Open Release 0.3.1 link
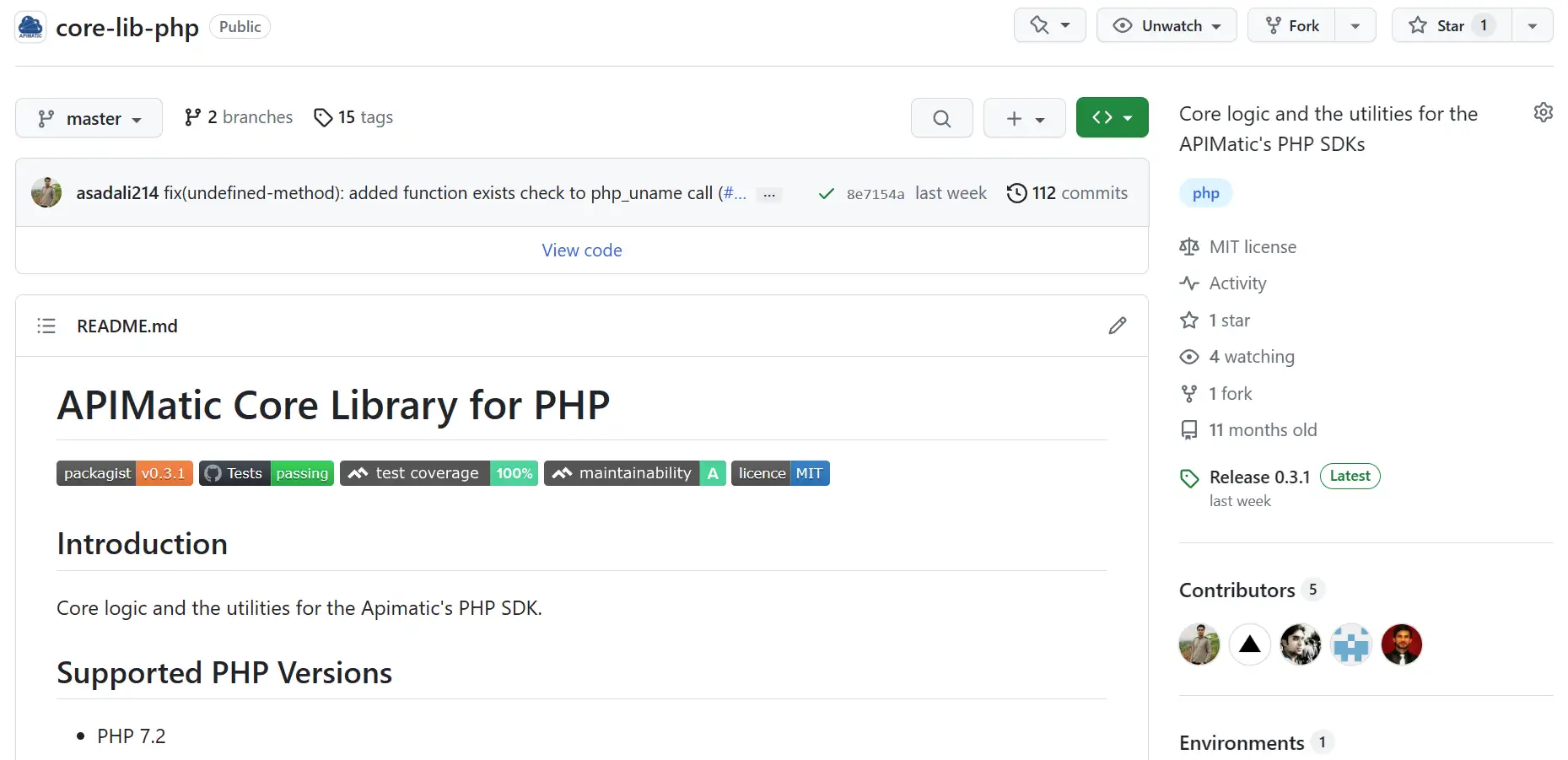Image resolution: width=1568 pixels, height=760 pixels. (x=1259, y=477)
